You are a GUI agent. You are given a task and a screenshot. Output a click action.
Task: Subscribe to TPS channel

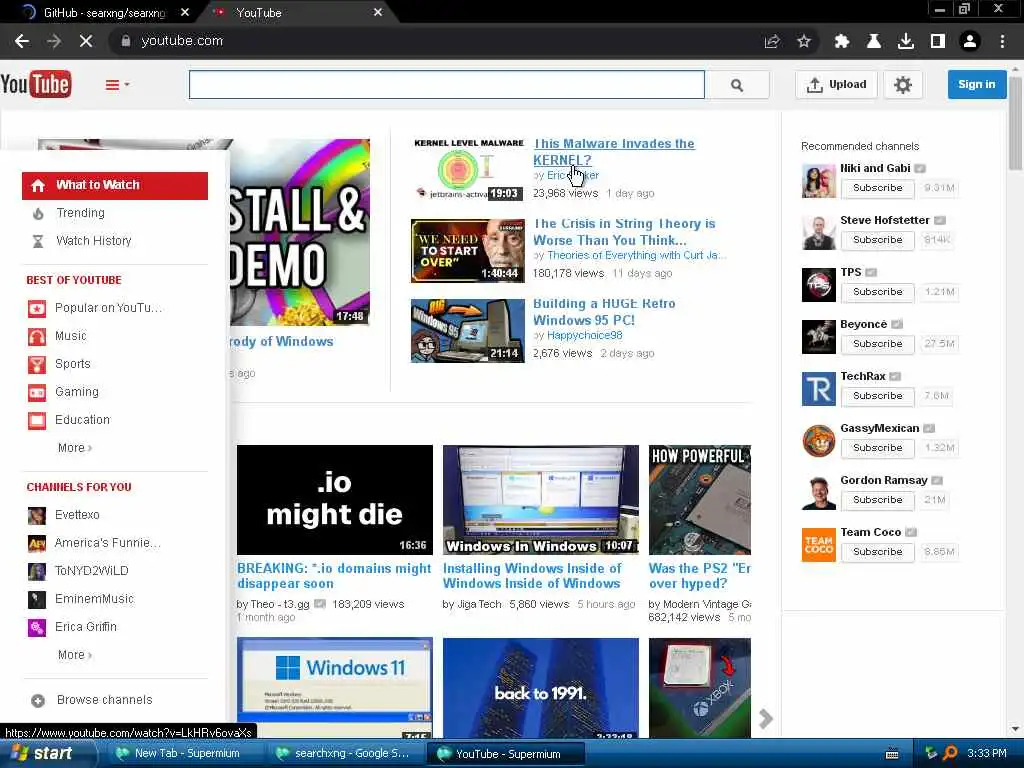pos(877,292)
